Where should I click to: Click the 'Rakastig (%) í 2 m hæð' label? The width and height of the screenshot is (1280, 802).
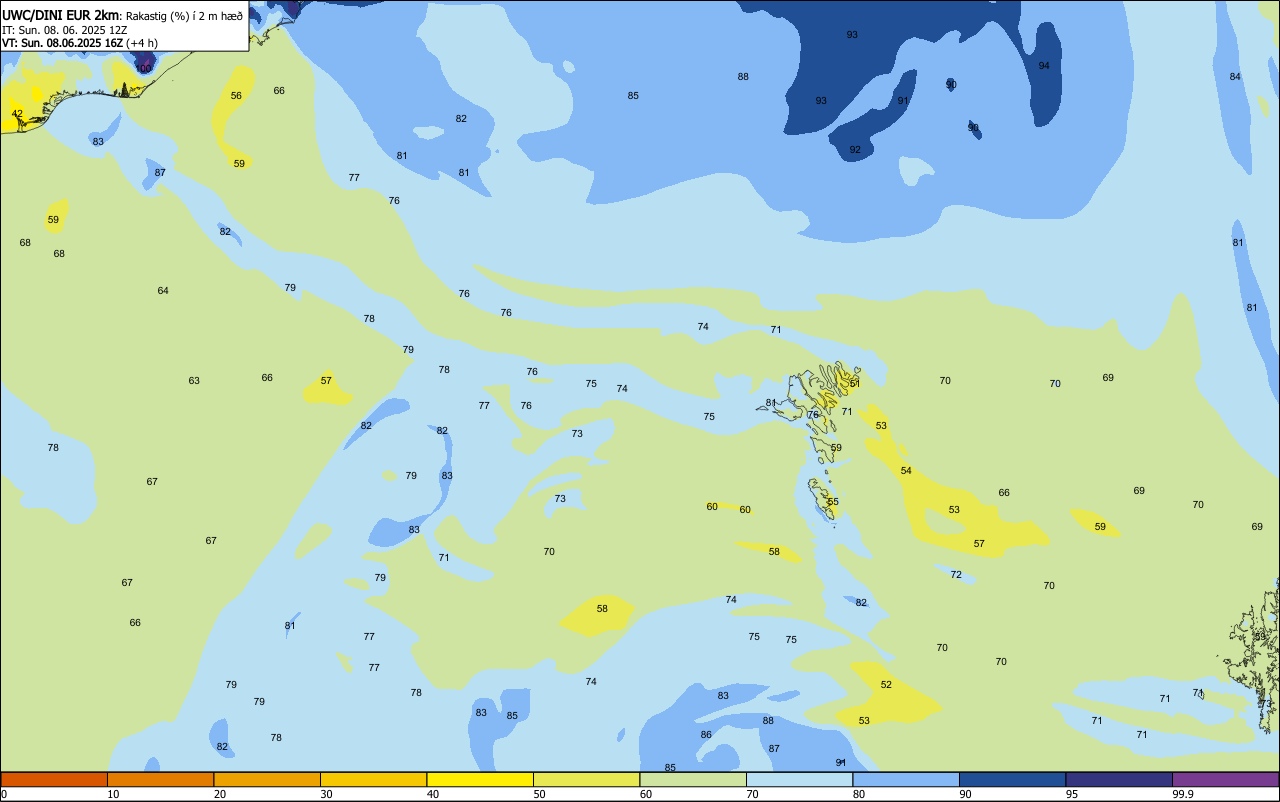click(184, 16)
